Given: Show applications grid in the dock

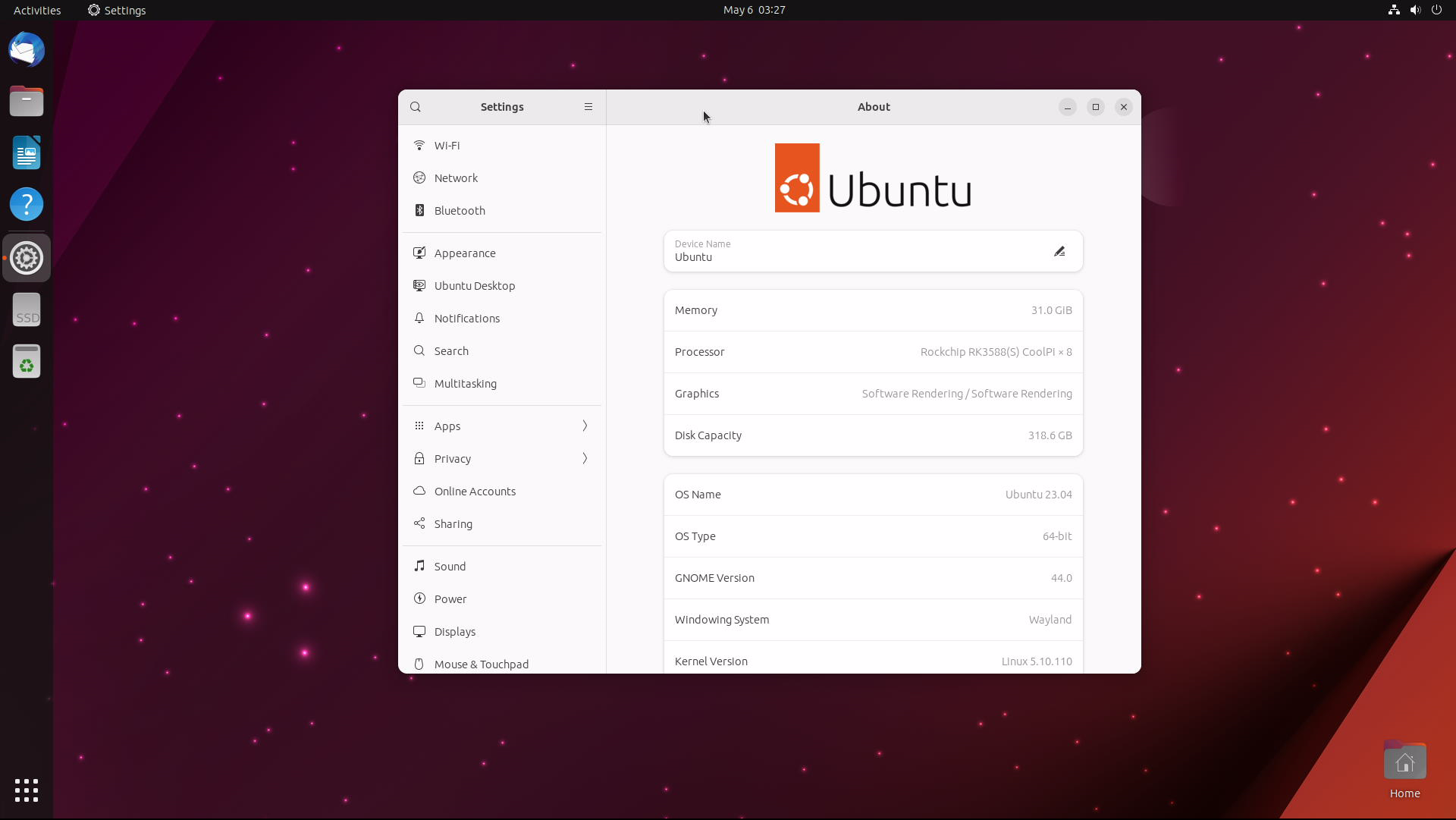Looking at the screenshot, I should tap(27, 790).
